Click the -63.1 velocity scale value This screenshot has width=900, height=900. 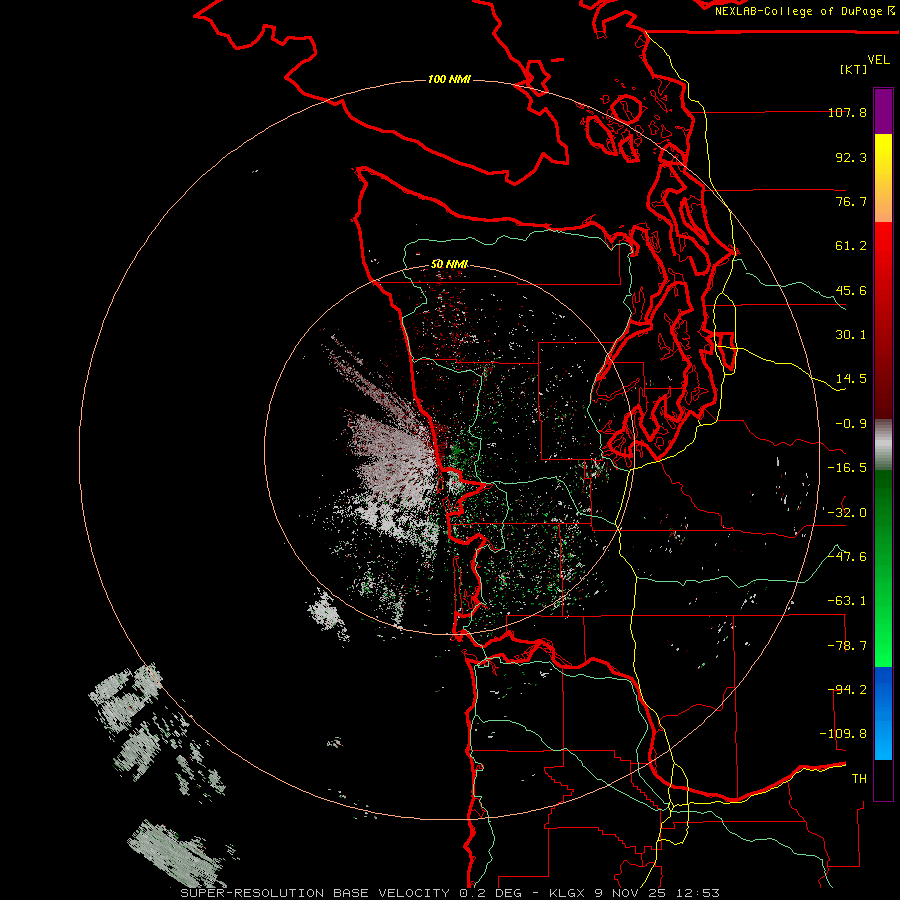[x=847, y=601]
